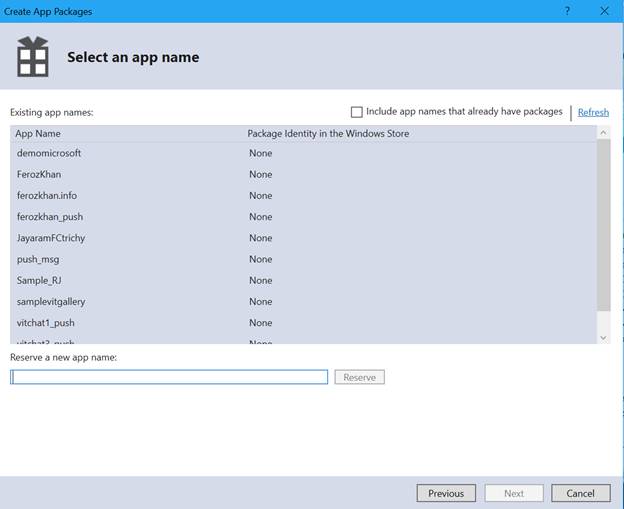
Task: Click the reserve new app name field
Action: coord(169,377)
